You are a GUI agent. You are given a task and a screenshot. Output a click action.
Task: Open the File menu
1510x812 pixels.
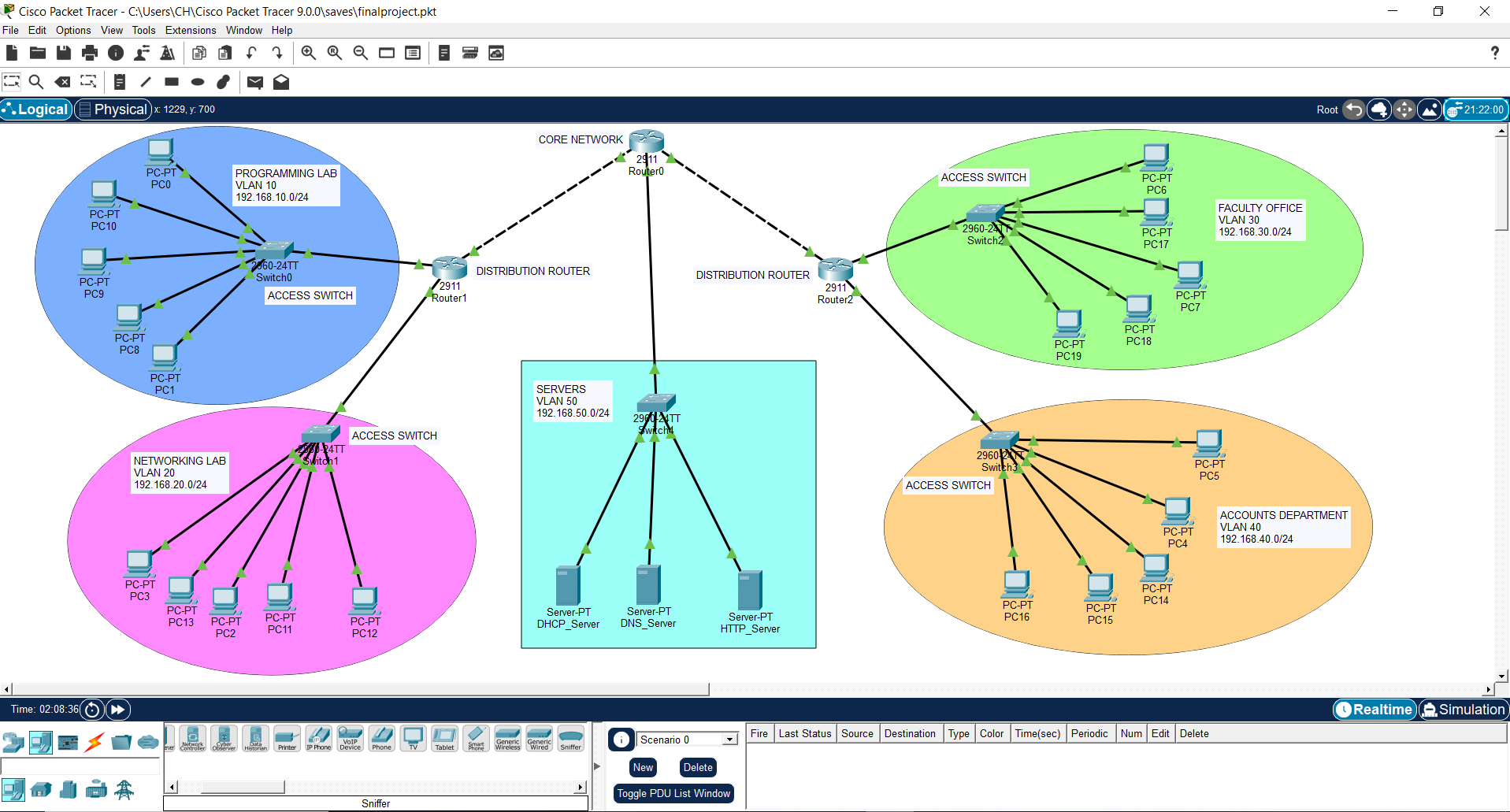pos(11,30)
